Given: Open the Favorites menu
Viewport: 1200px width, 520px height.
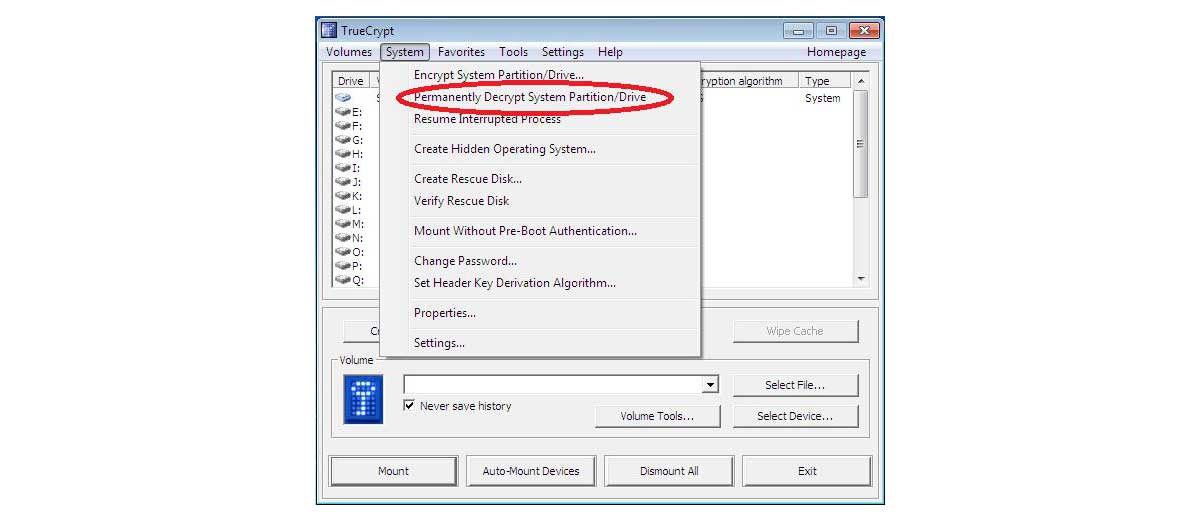Looking at the screenshot, I should (461, 52).
